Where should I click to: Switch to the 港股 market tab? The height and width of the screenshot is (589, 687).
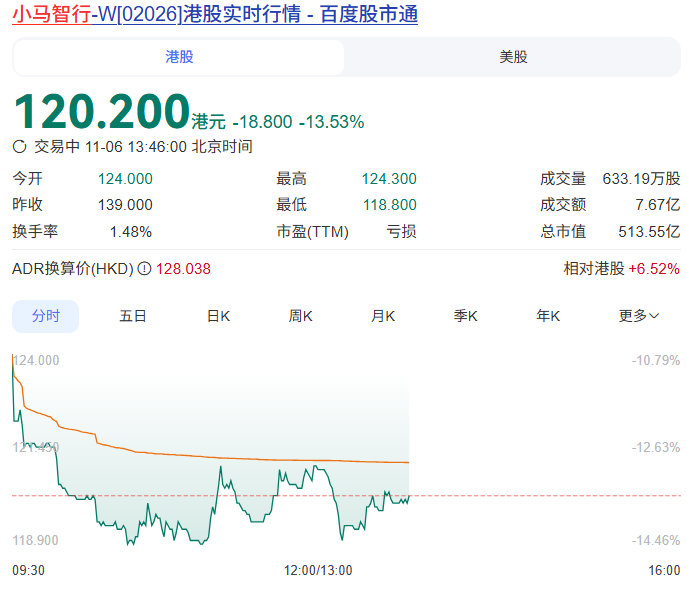179,57
